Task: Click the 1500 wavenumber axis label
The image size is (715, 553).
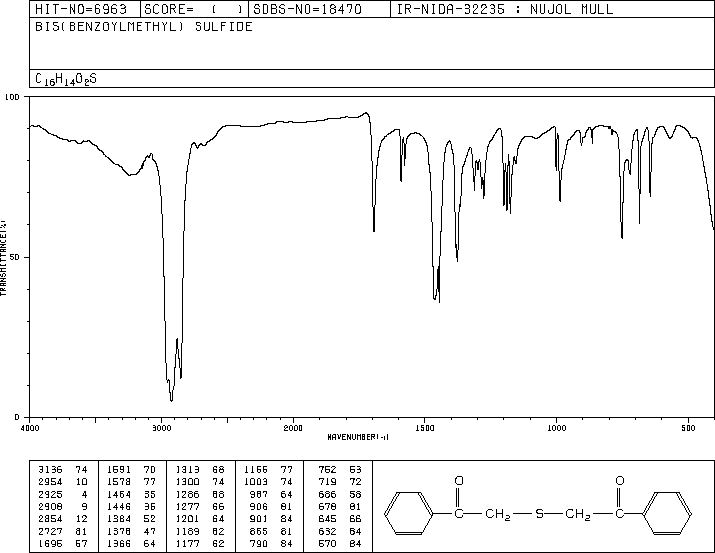Action: point(425,428)
